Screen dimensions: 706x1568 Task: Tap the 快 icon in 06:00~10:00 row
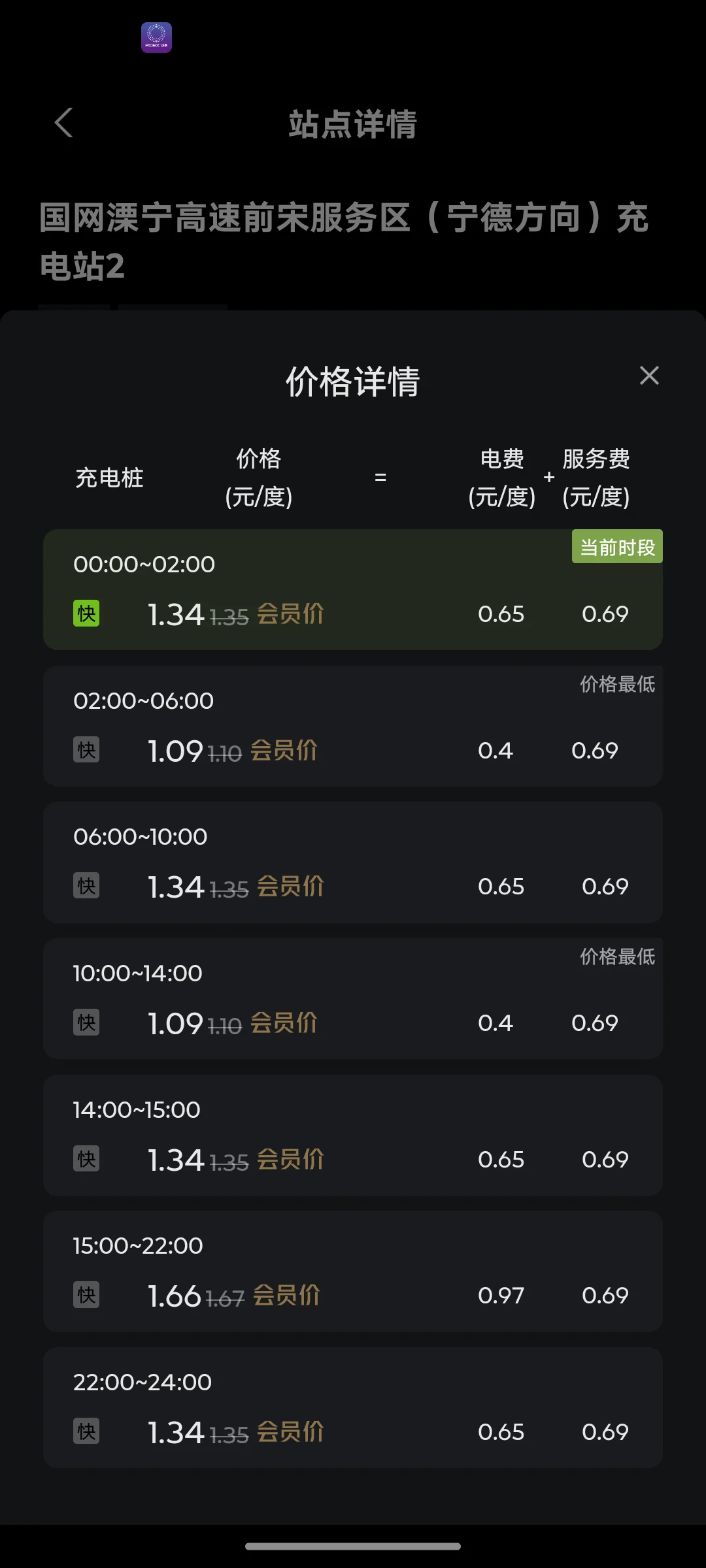pos(86,886)
